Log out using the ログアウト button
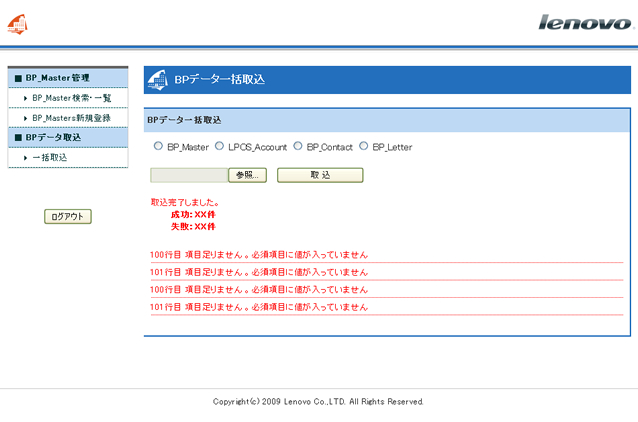Screen dimensions: 638x422 [68, 216]
